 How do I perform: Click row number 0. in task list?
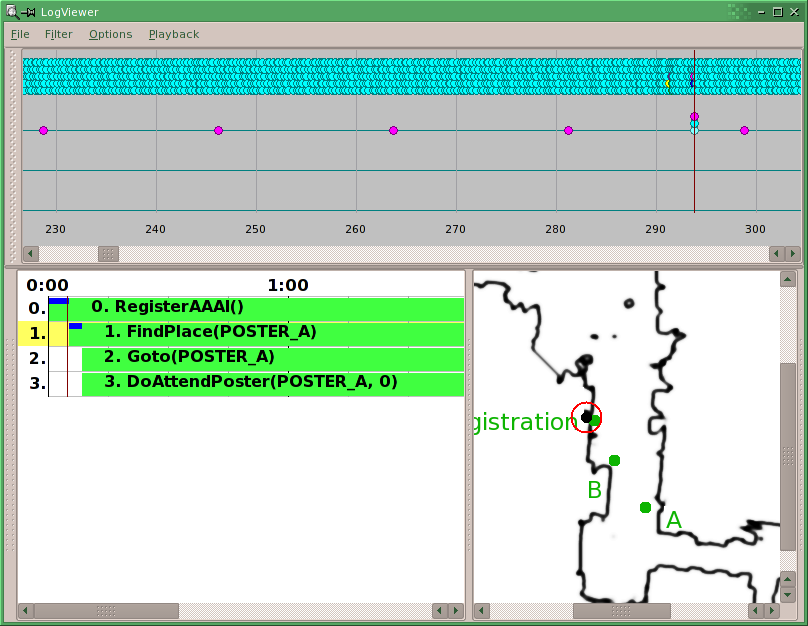point(37,309)
